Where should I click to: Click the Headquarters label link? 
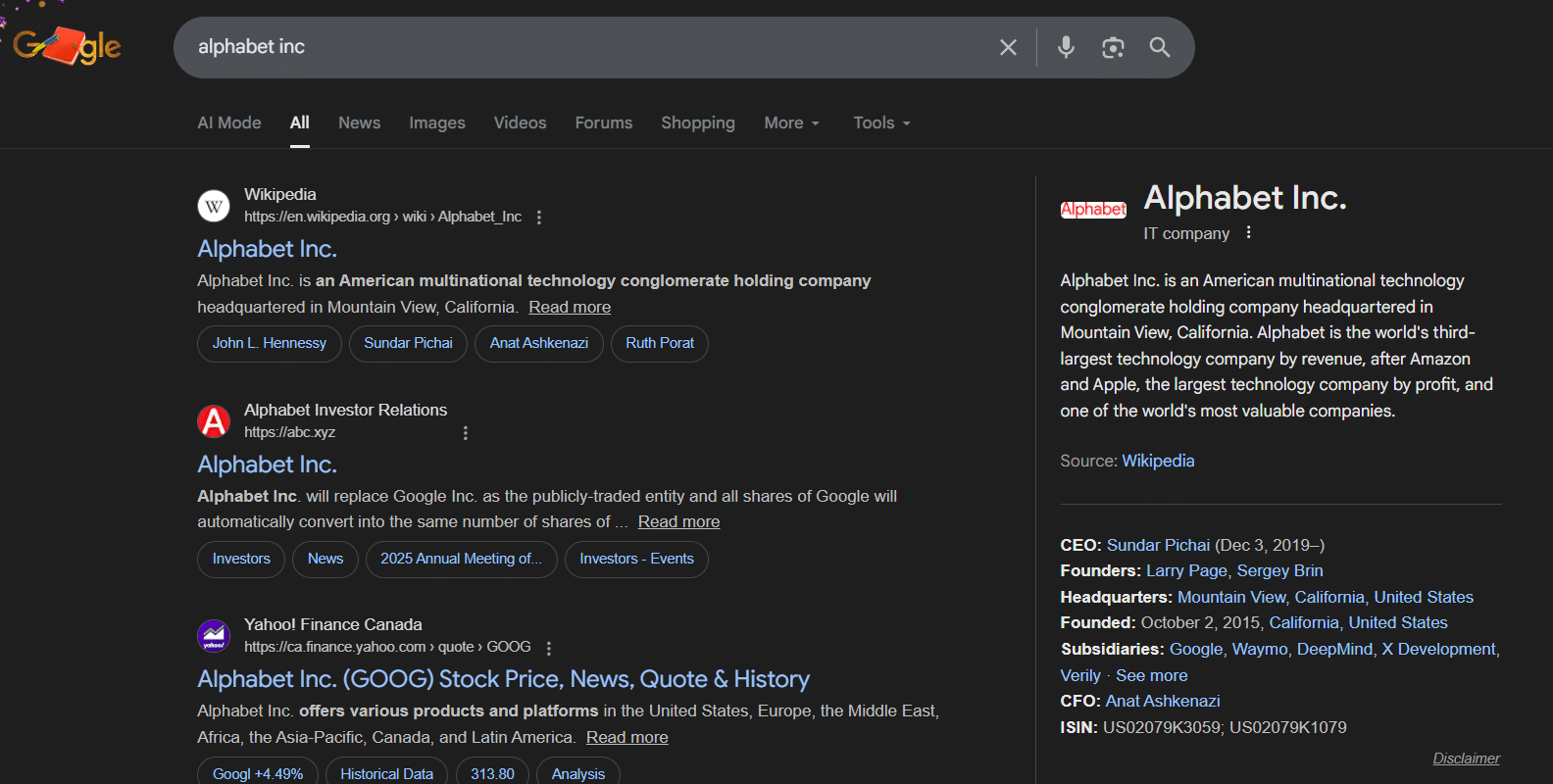pyautogui.click(x=1116, y=597)
